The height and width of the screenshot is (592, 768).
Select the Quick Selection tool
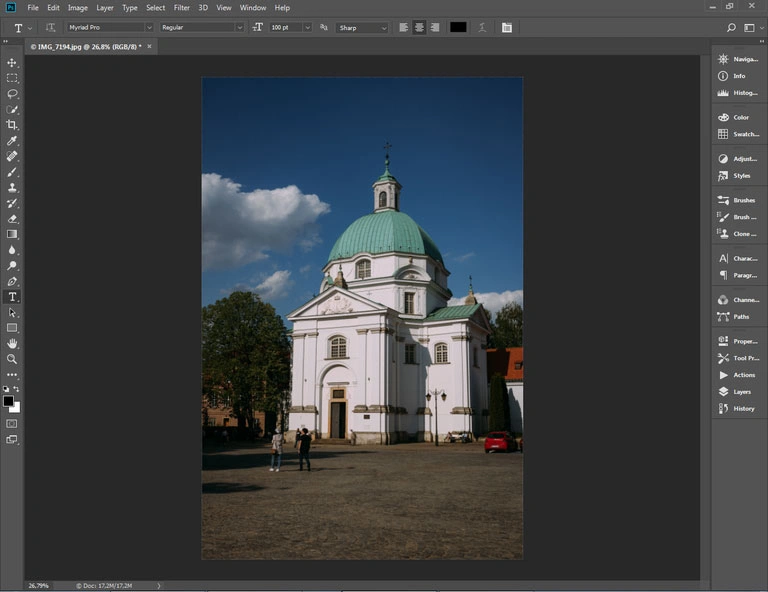click(12, 109)
